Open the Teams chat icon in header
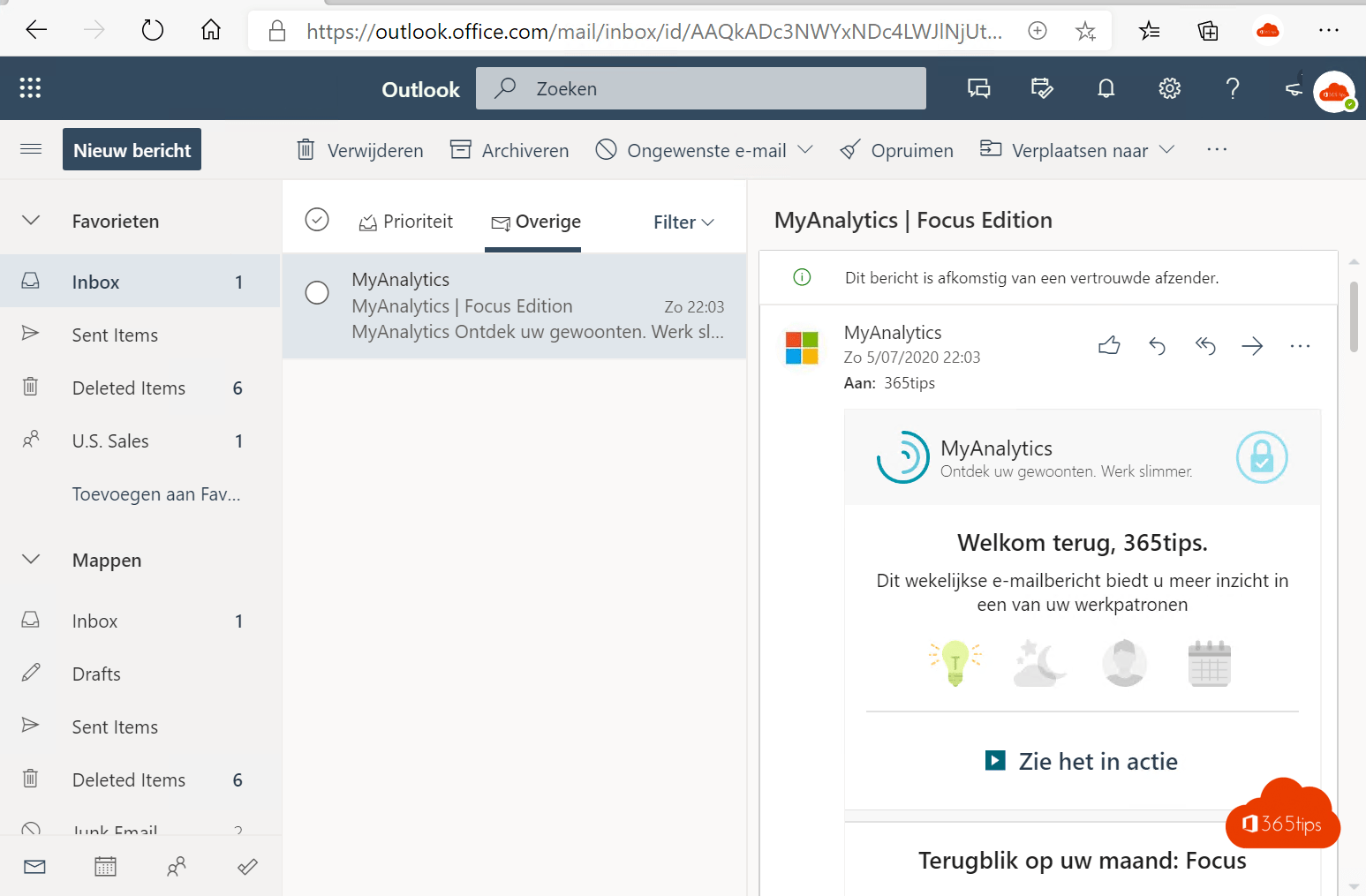Screen dimensions: 1366x896 [x=978, y=88]
